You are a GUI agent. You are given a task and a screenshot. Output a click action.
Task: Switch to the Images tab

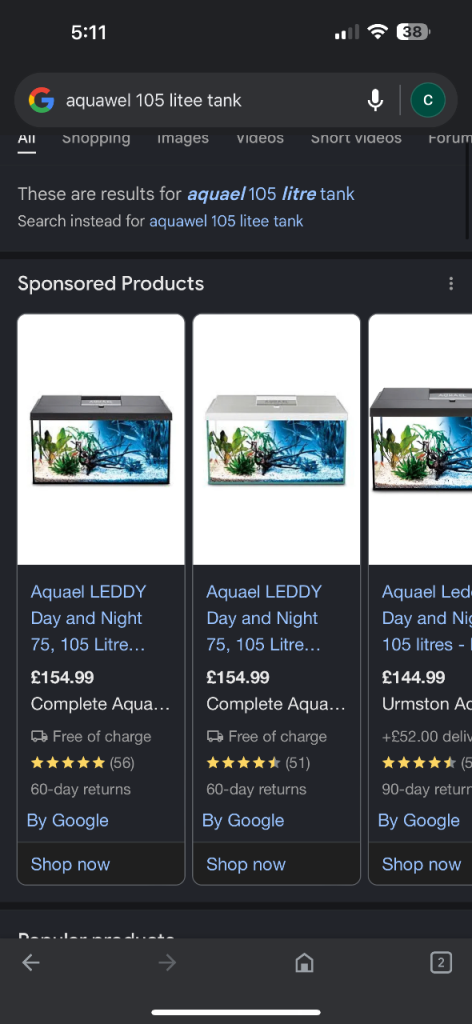(x=183, y=138)
